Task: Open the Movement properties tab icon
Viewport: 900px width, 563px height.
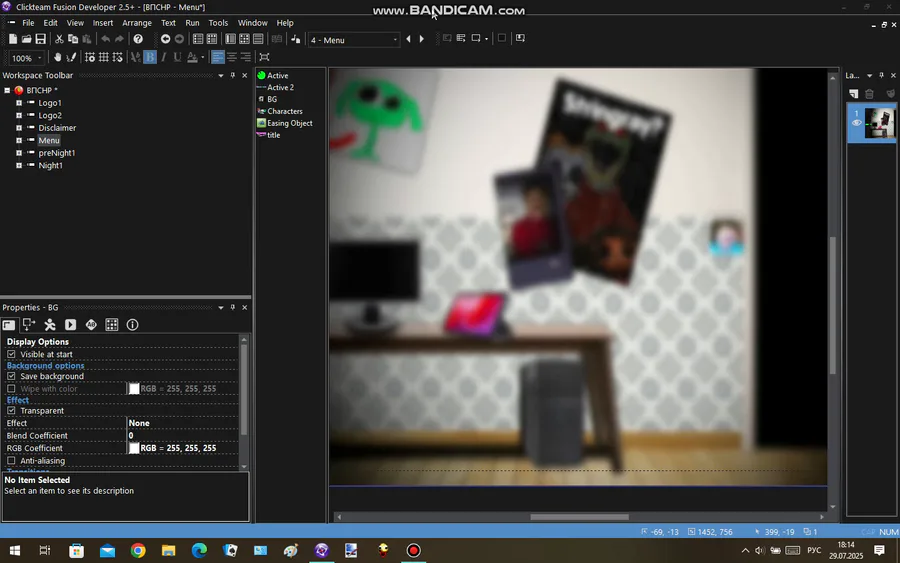Action: 50,325
